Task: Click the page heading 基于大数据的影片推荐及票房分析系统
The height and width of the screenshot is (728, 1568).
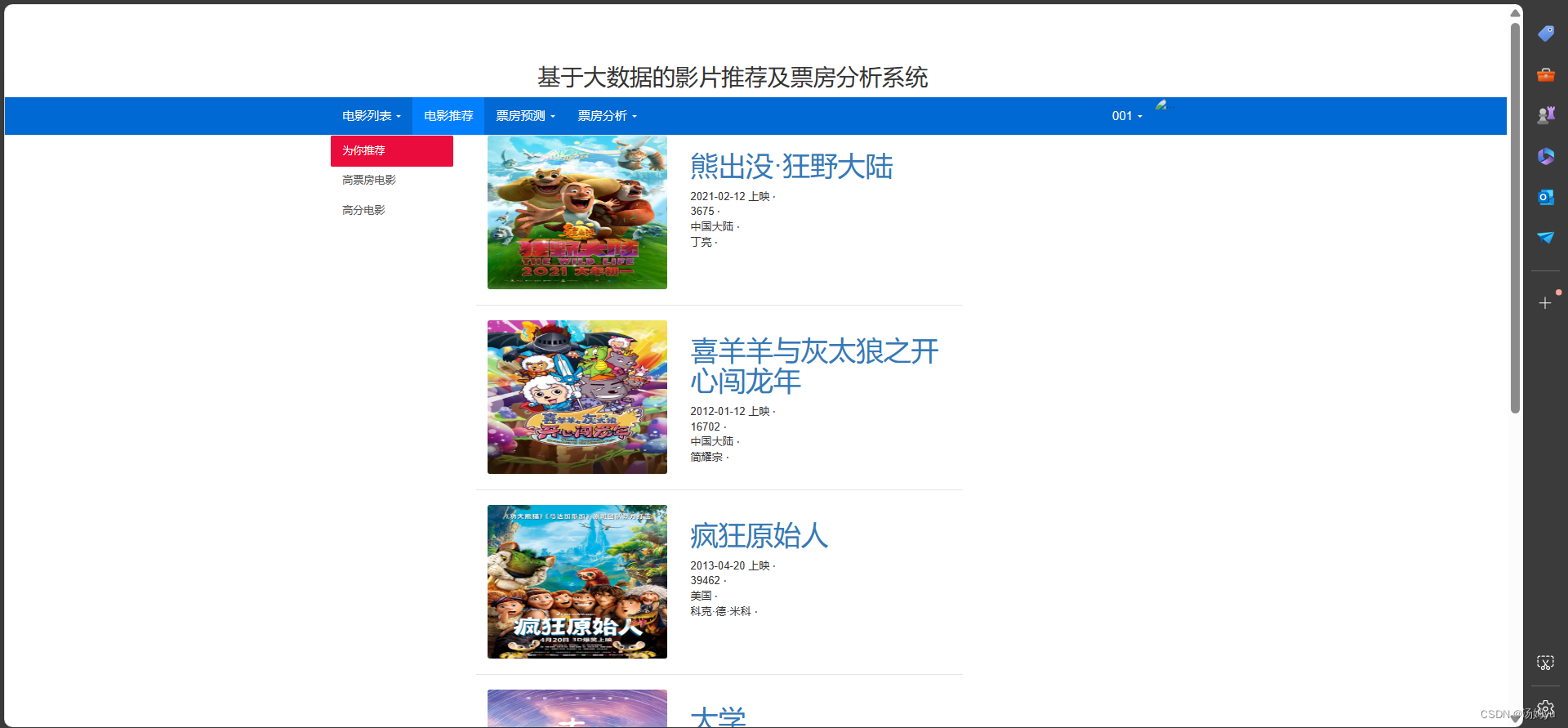Action: [733, 78]
